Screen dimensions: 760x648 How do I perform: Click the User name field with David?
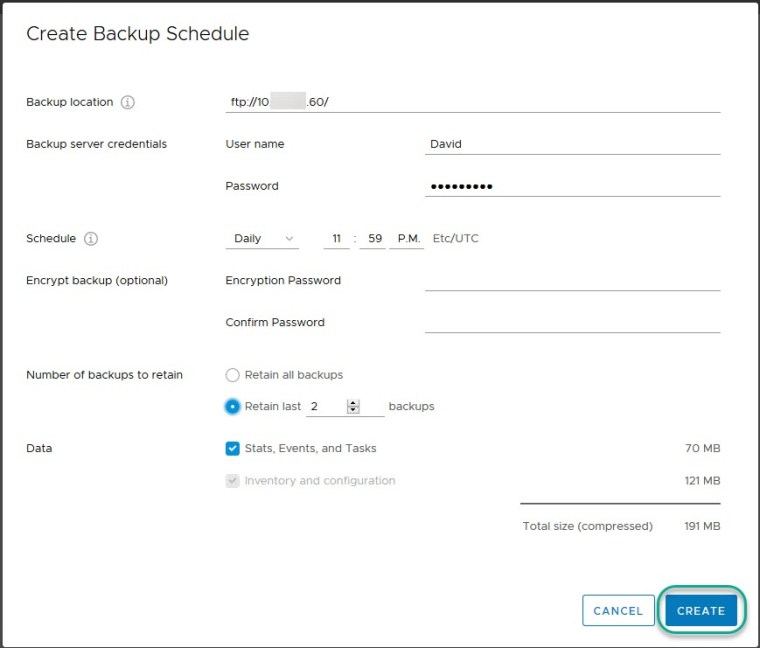[x=572, y=144]
